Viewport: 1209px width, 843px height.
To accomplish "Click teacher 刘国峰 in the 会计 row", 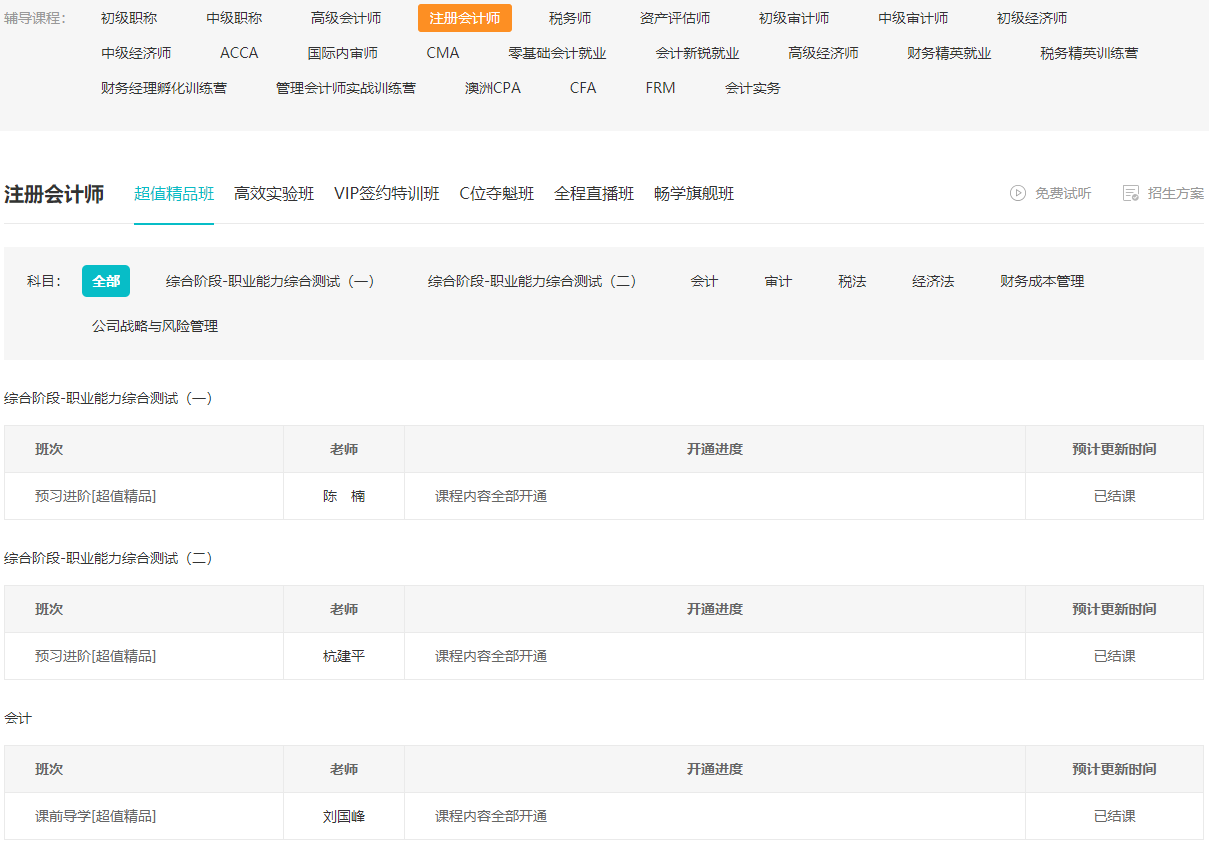I will [343, 816].
